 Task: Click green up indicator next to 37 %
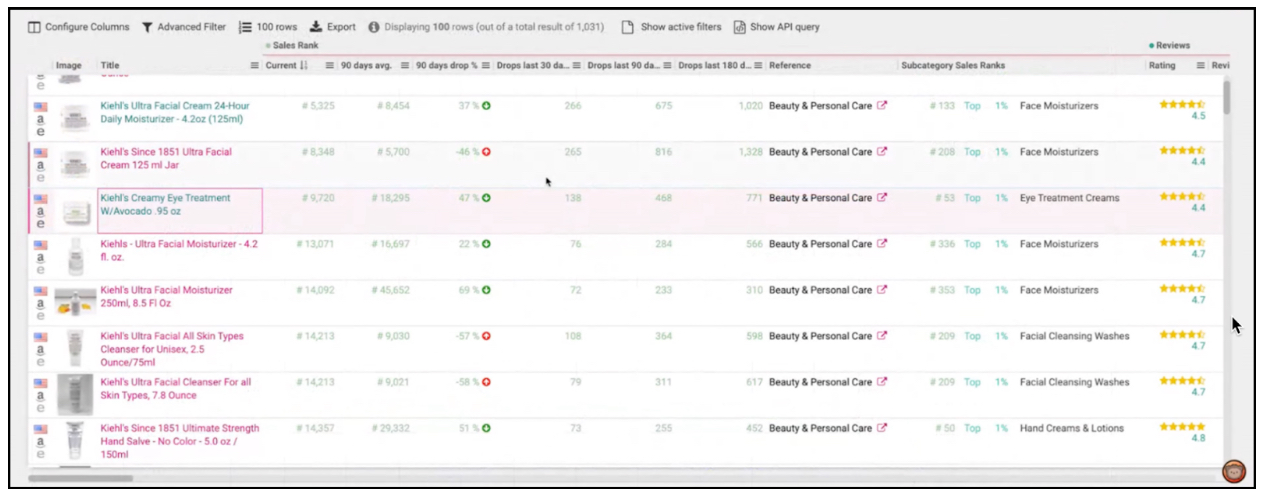click(486, 106)
